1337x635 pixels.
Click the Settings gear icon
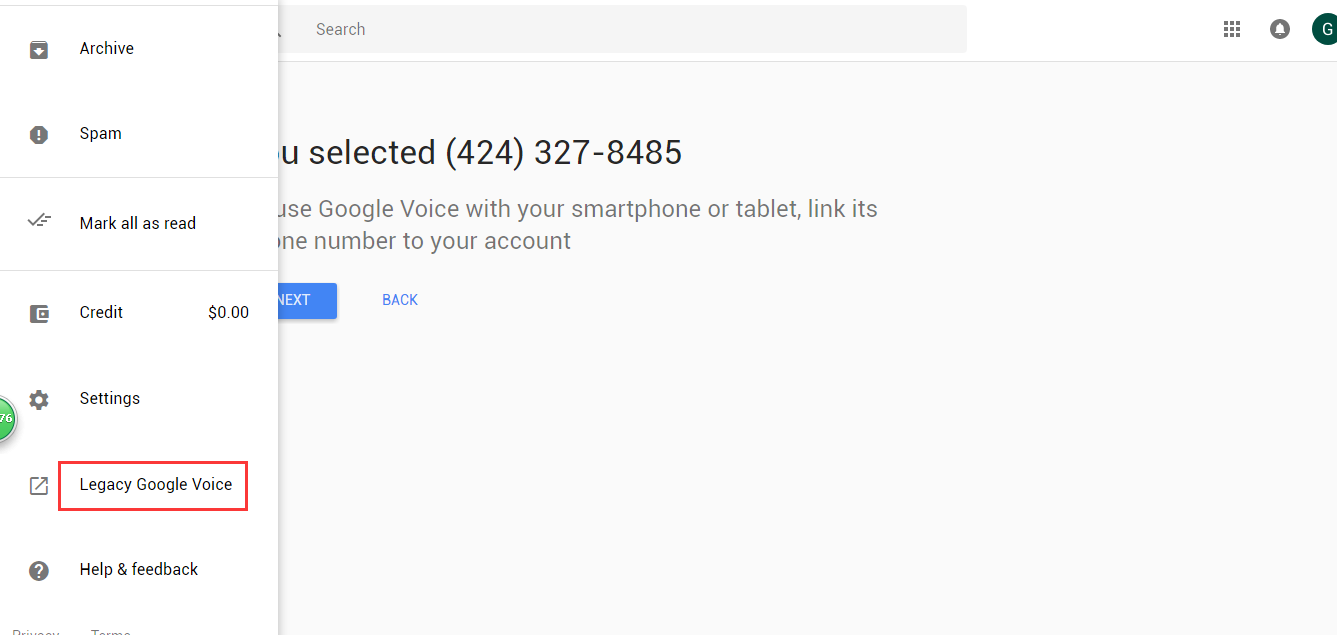pos(39,400)
